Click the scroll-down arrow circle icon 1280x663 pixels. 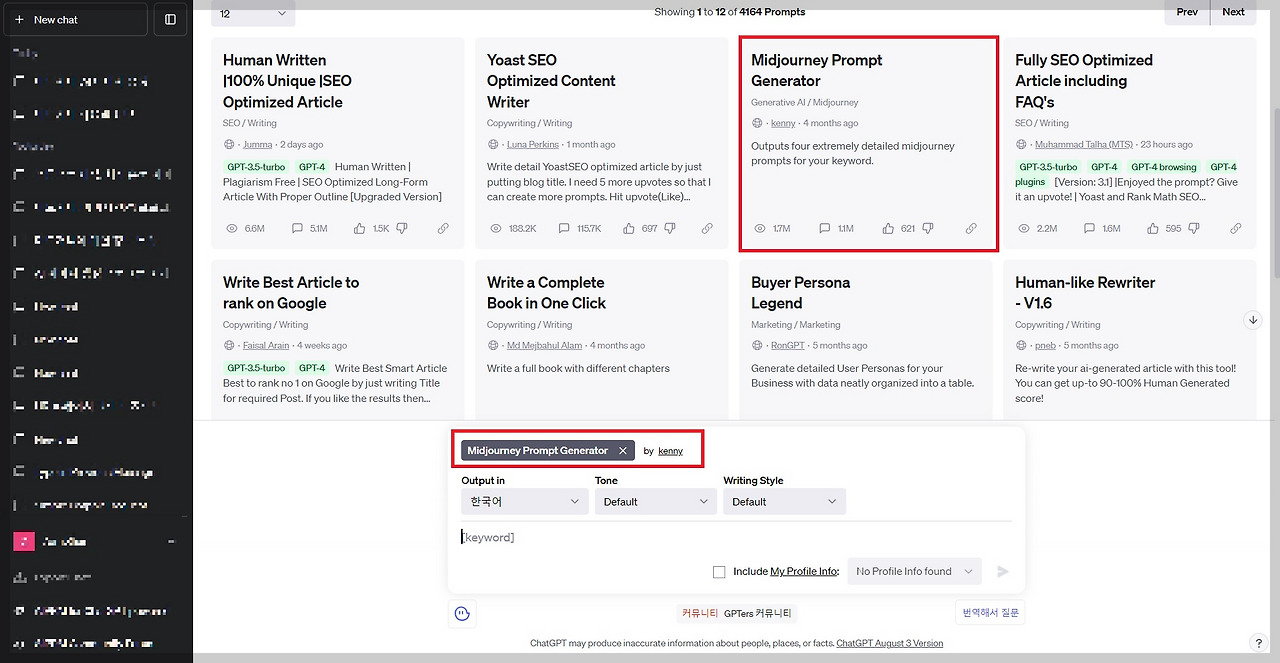(x=1253, y=320)
